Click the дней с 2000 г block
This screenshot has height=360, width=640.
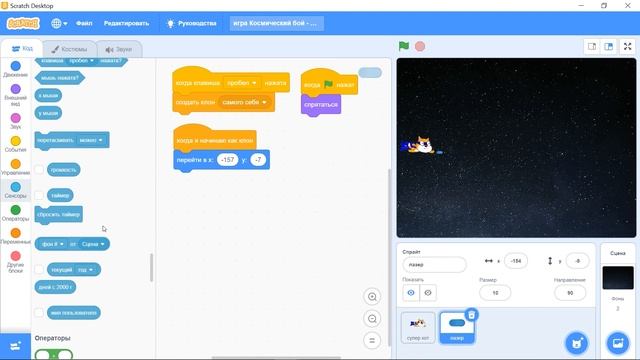[55, 287]
